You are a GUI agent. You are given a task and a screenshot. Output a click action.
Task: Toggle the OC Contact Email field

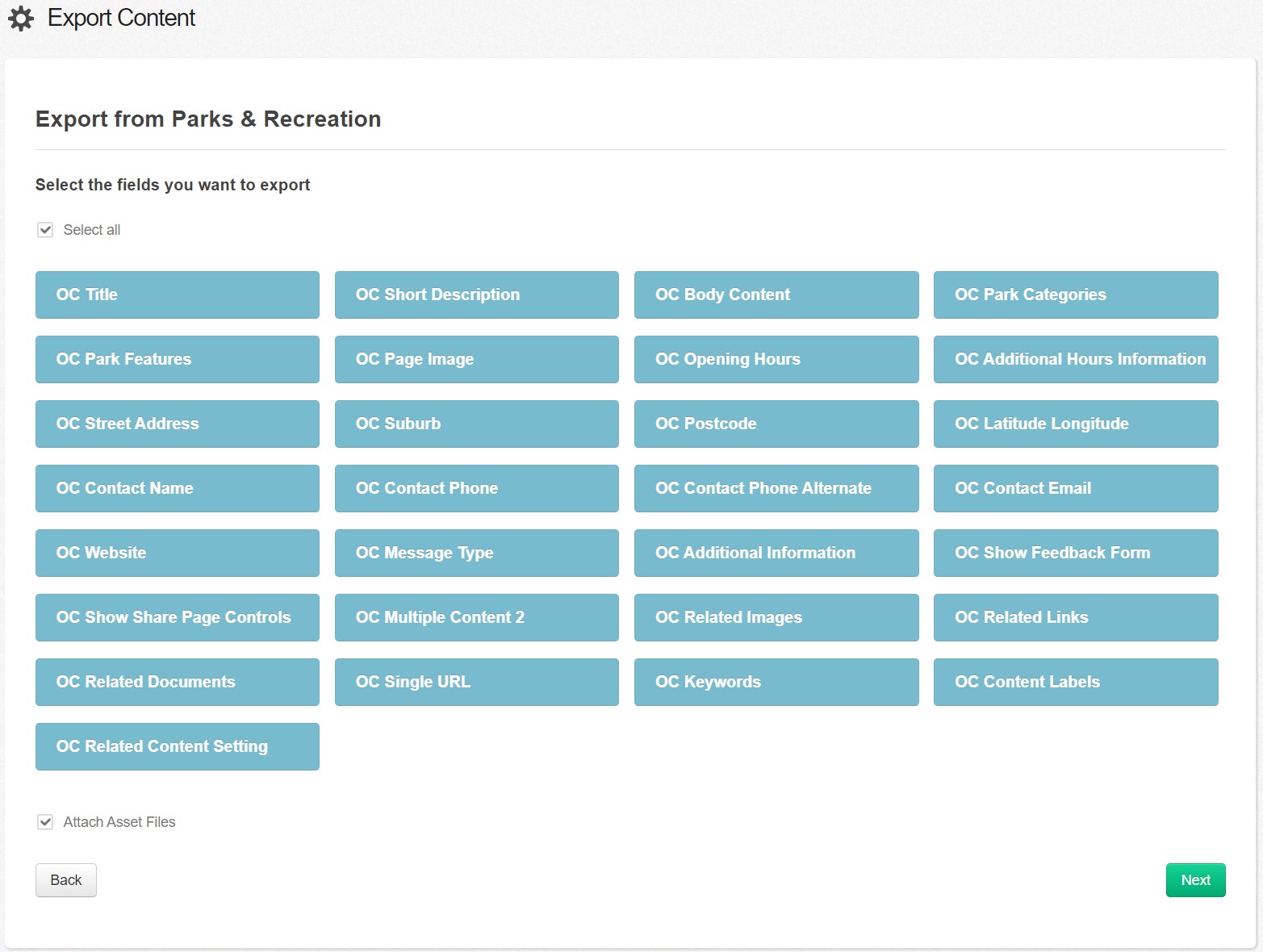point(1076,488)
